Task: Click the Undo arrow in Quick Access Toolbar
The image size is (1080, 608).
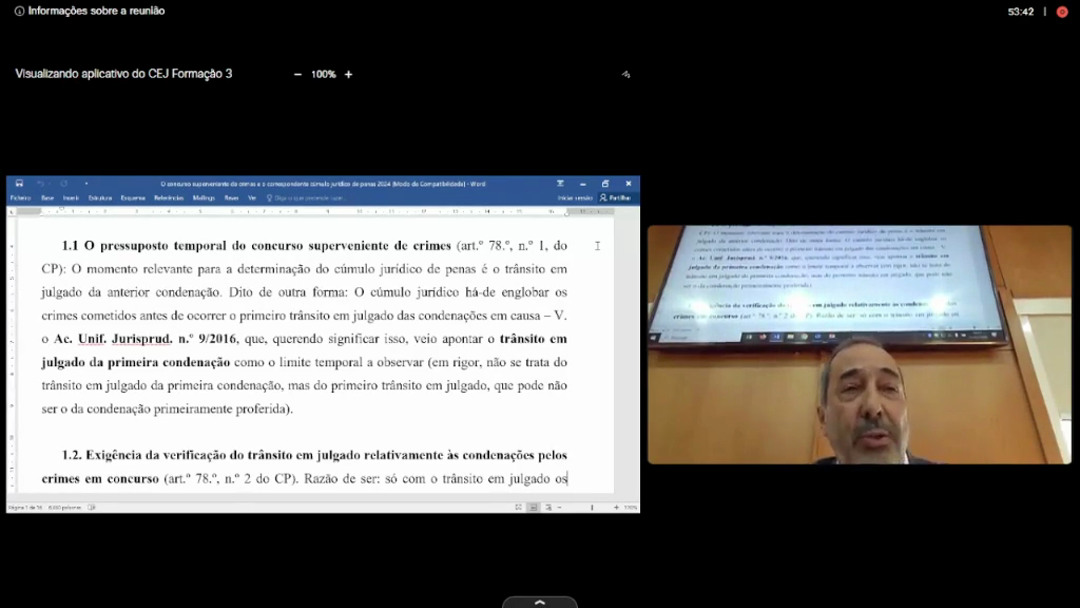Action: tap(40, 184)
